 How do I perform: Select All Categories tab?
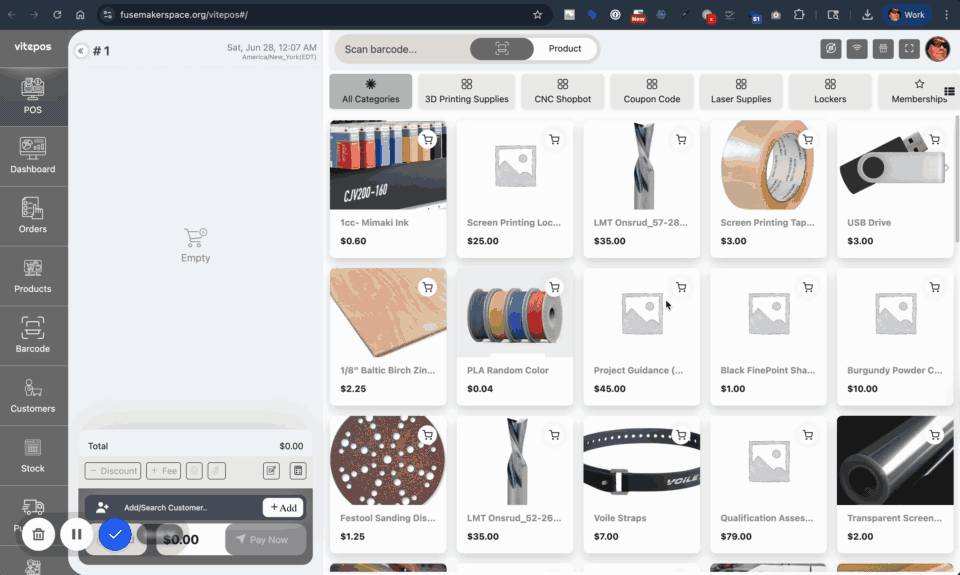click(370, 91)
